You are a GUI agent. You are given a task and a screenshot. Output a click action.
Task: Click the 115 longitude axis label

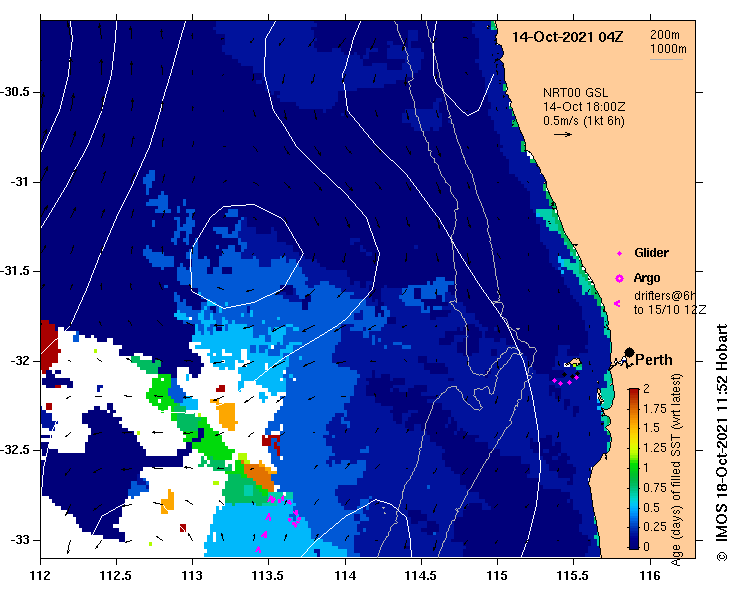click(x=497, y=576)
